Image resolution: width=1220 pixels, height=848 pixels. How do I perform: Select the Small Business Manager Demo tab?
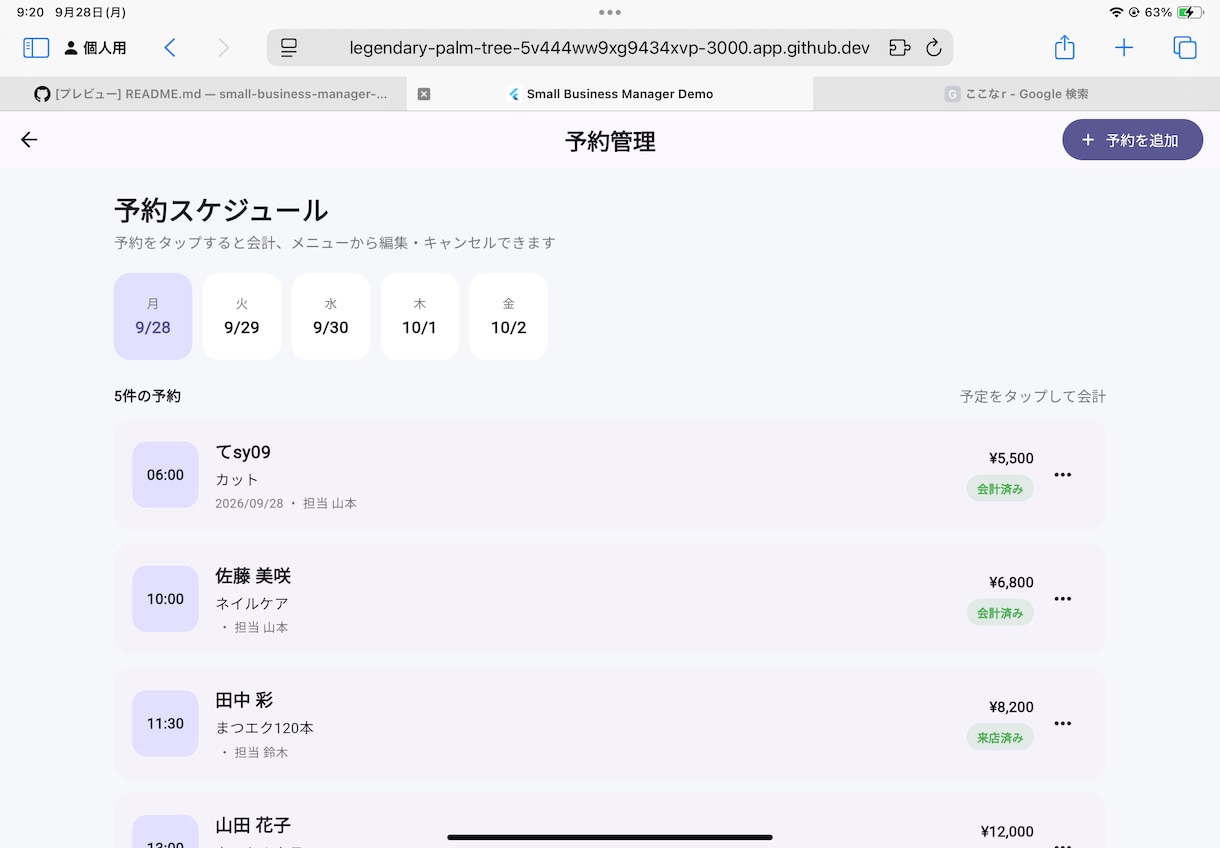[x=610, y=94]
